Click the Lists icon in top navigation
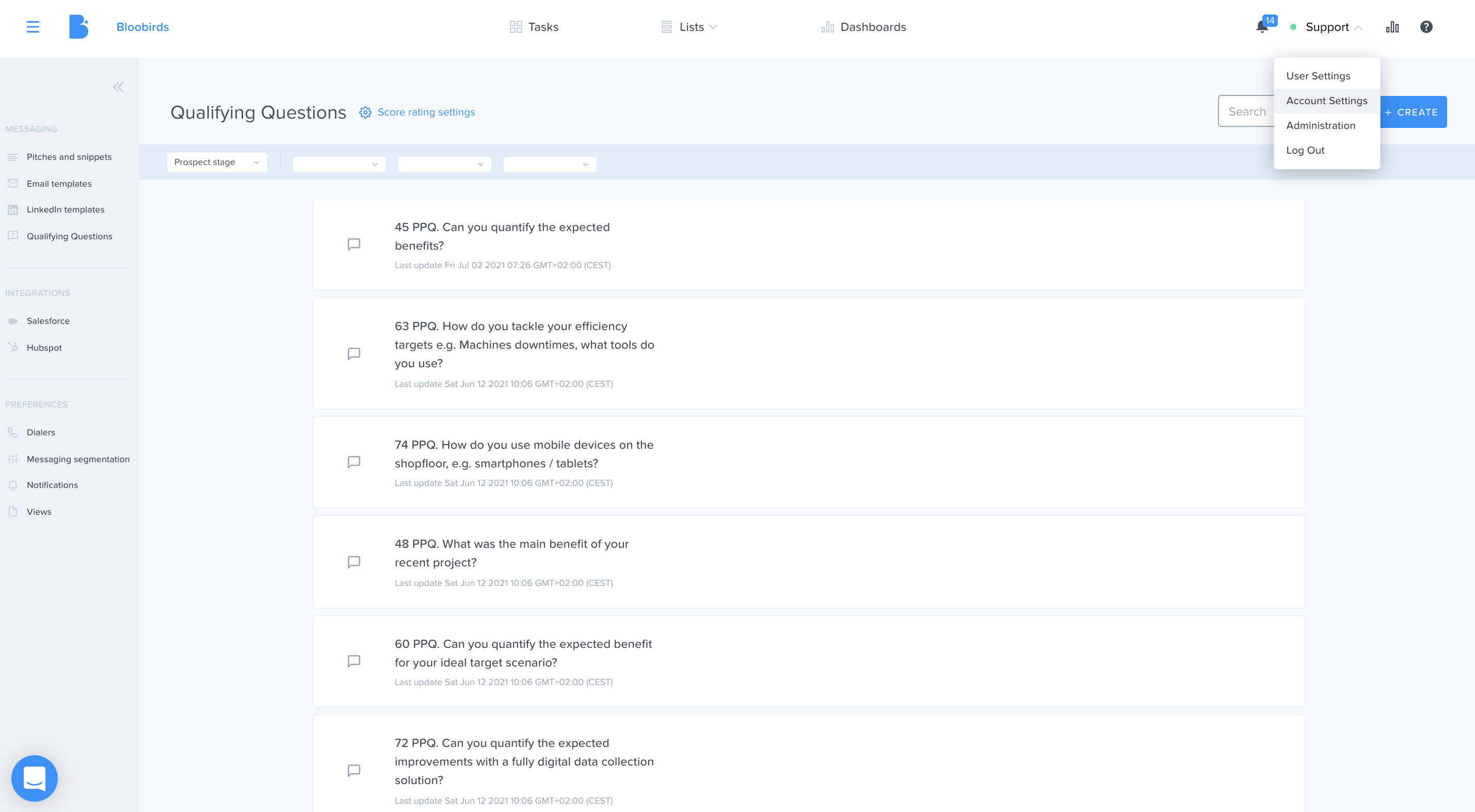1475x812 pixels. click(666, 27)
